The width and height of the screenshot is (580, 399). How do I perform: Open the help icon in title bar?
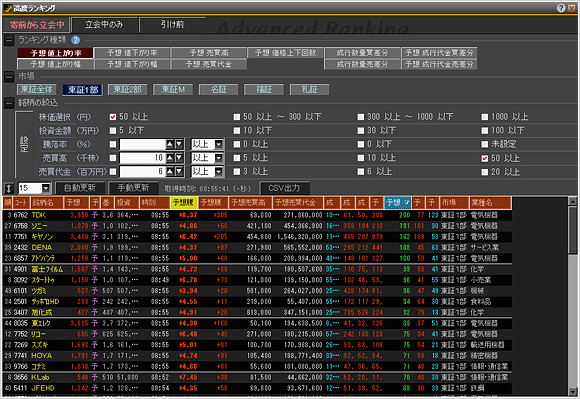561,8
